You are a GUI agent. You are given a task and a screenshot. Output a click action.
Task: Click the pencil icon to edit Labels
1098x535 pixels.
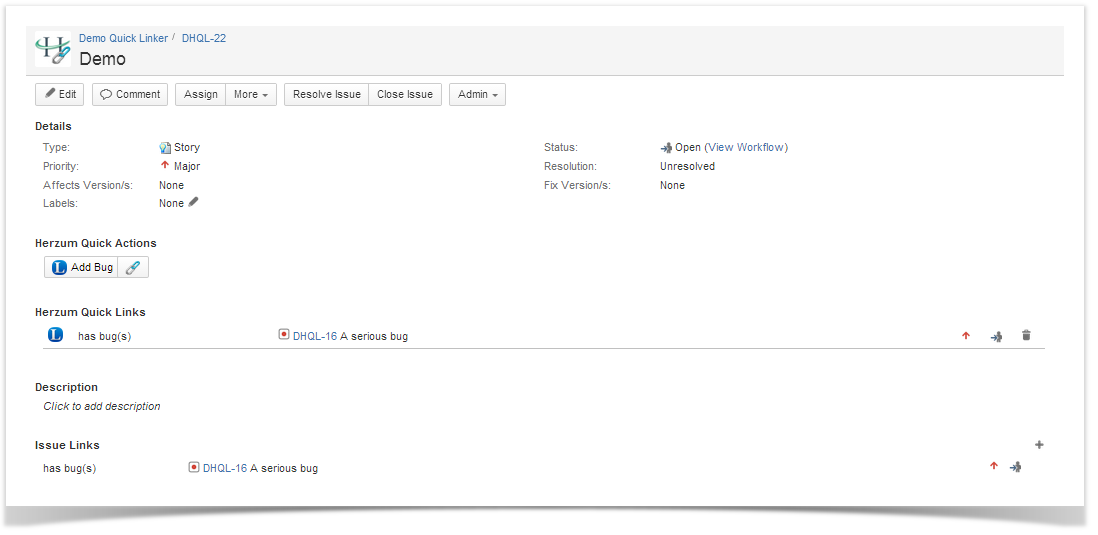(x=194, y=203)
